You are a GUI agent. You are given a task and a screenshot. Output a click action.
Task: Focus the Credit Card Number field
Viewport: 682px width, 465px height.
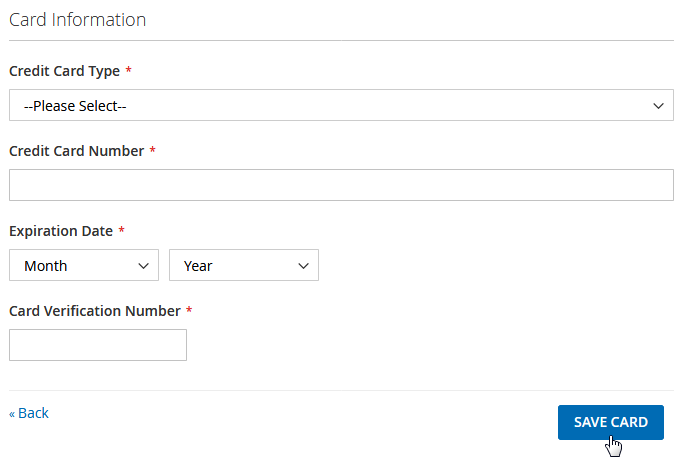click(340, 185)
